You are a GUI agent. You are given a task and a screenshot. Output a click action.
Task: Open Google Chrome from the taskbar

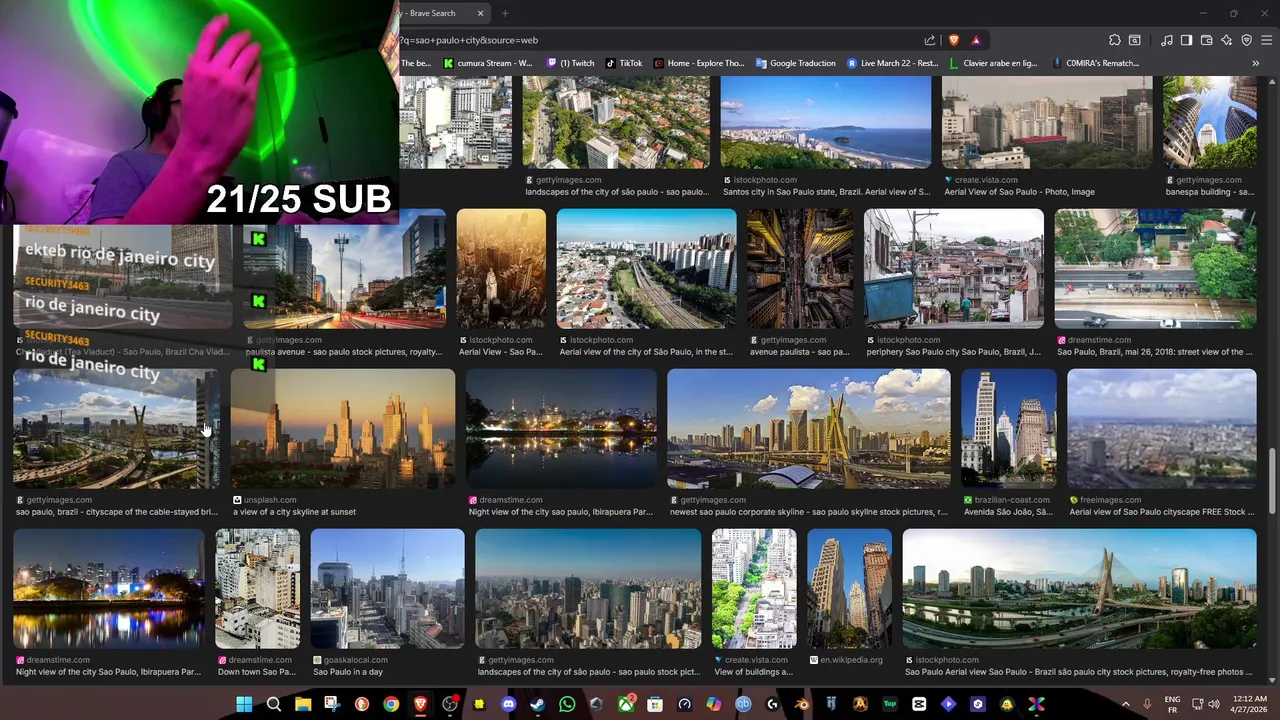click(391, 704)
